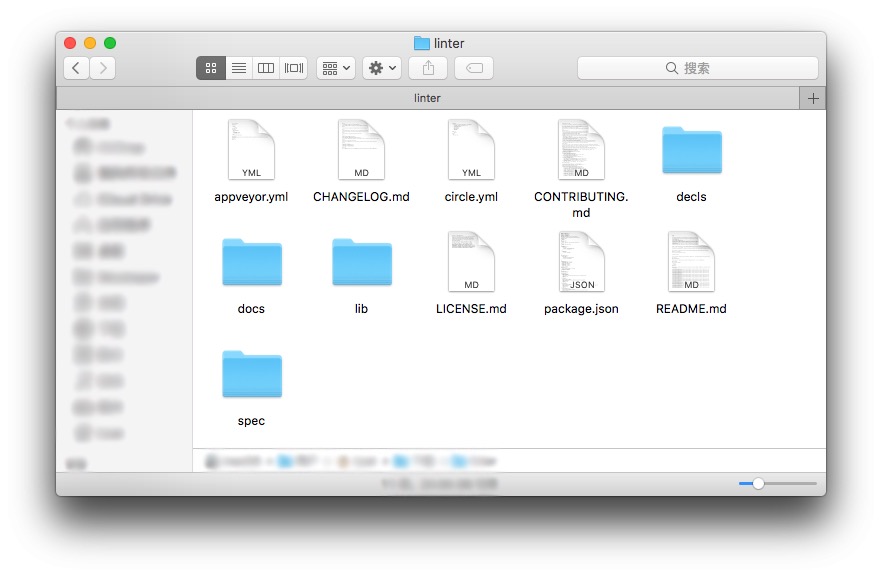Expand the gear Action menu
Image resolution: width=882 pixels, height=576 pixels.
click(x=382, y=68)
